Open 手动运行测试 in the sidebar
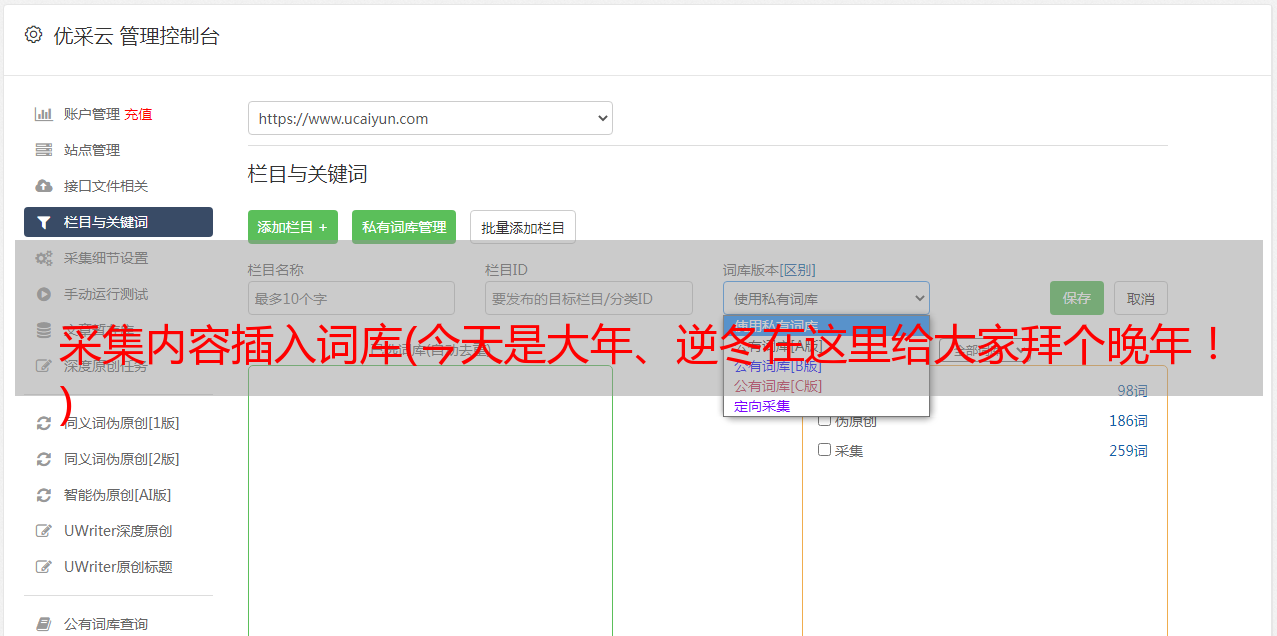This screenshot has width=1277, height=636. click(x=106, y=294)
